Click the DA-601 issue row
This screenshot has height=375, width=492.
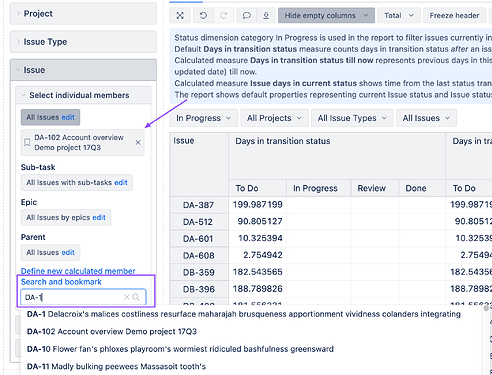199,239
